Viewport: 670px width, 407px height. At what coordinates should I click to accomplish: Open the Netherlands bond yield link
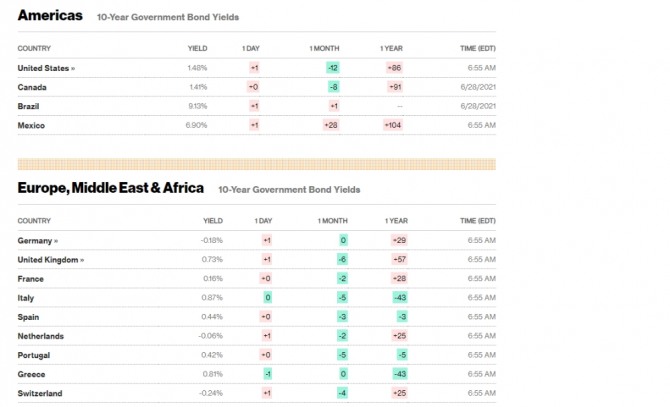[x=41, y=336]
